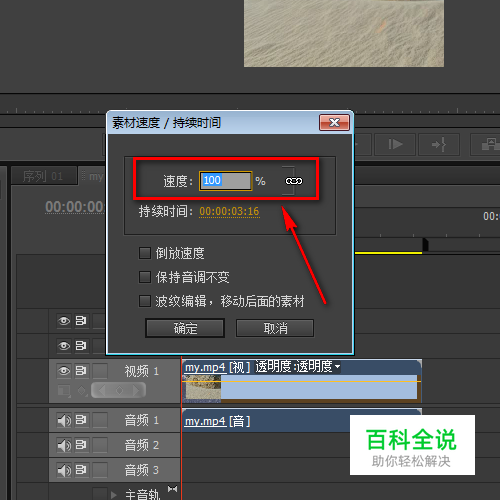
Task: Click the video clip thumbnail in 视频 1
Action: pos(203,388)
